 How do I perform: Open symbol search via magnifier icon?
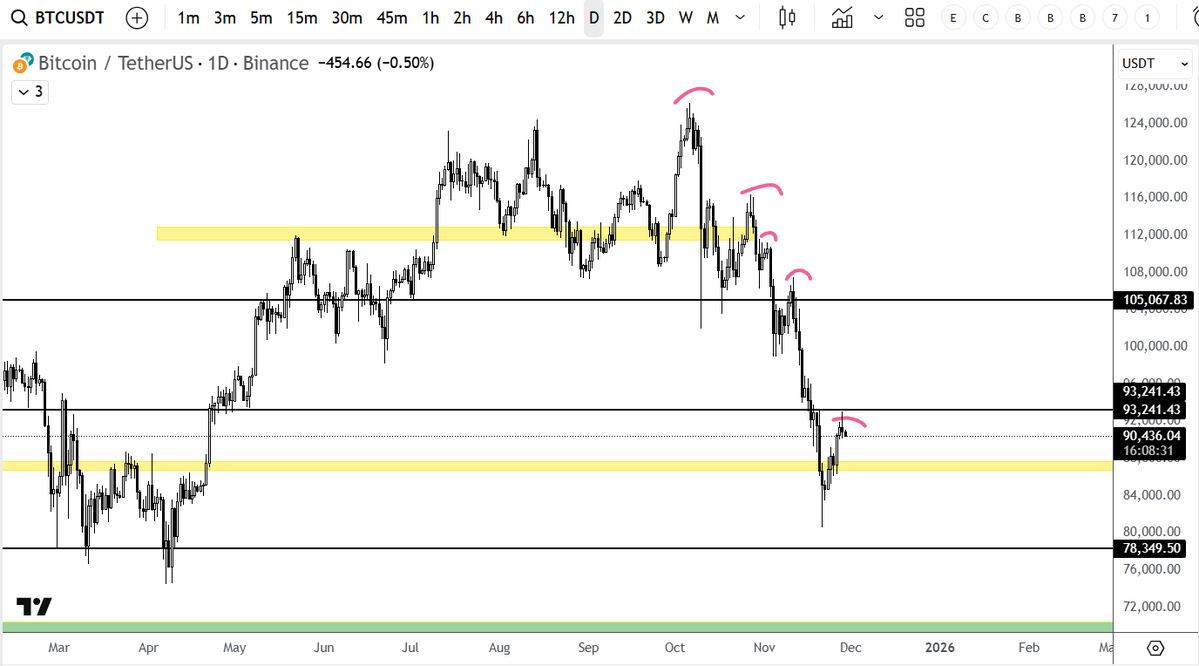[18, 18]
